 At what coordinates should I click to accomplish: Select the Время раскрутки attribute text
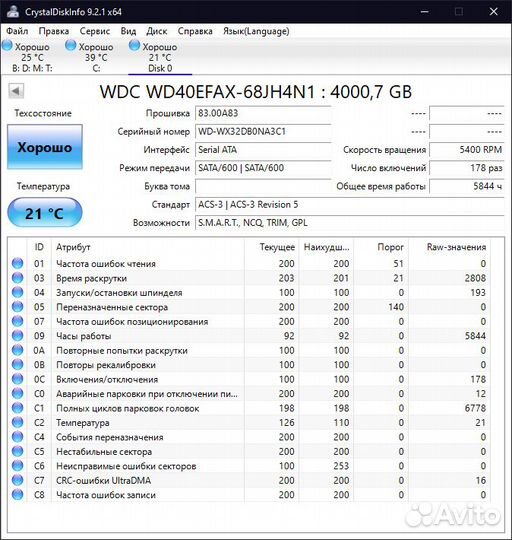click(92, 278)
